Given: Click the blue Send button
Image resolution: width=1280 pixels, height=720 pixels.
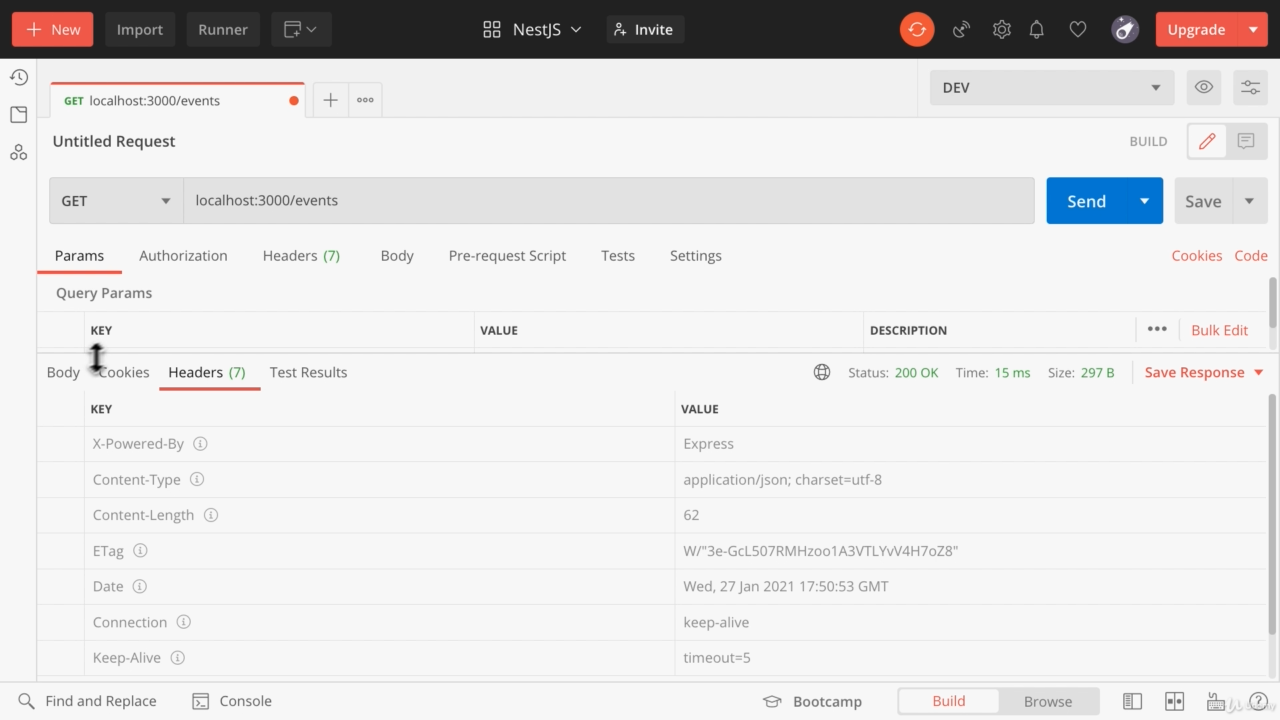Looking at the screenshot, I should [1086, 200].
